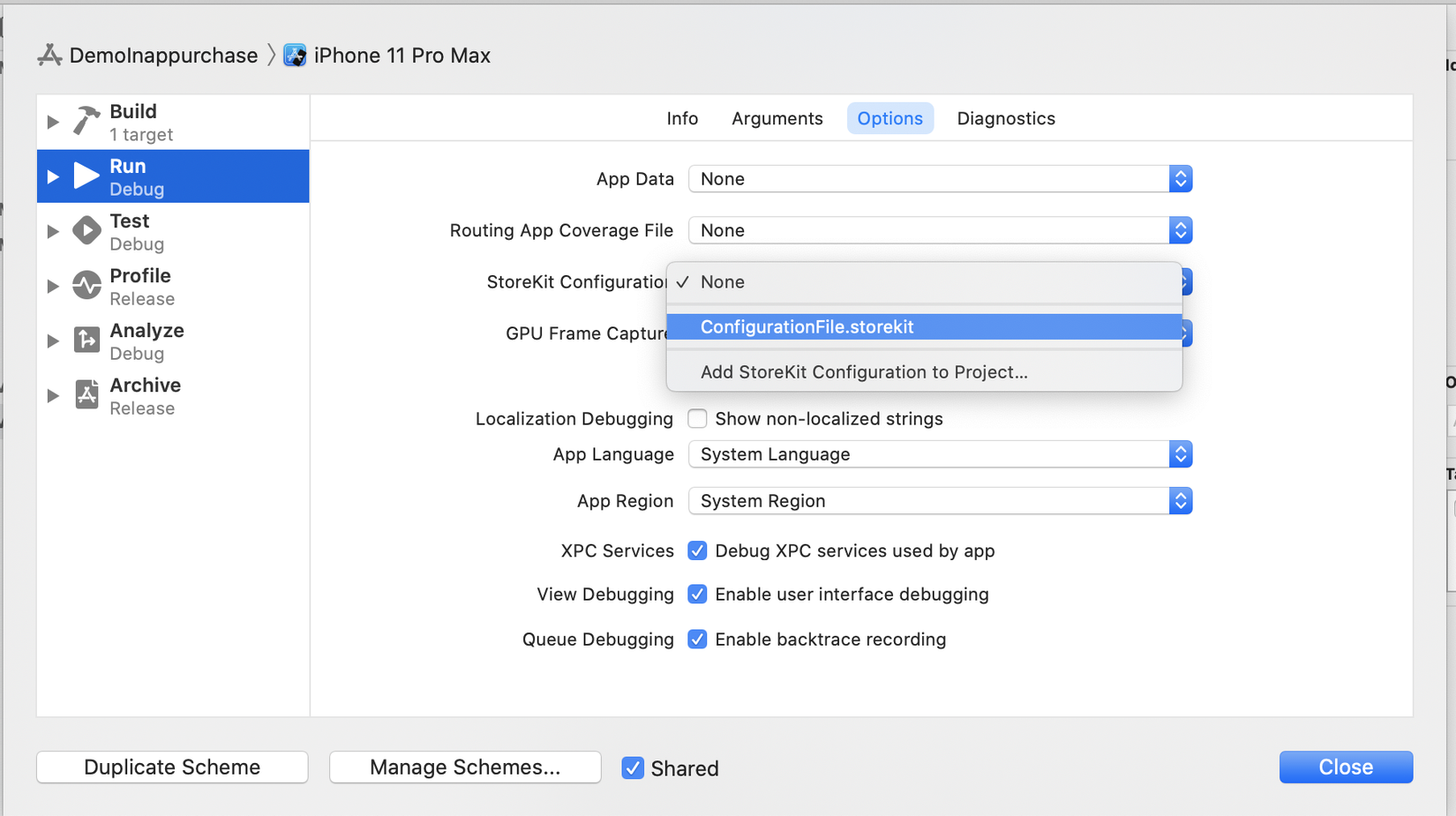Screen dimensions: 1456x816
Task: Open the App Language dropdown
Action: click(x=940, y=454)
